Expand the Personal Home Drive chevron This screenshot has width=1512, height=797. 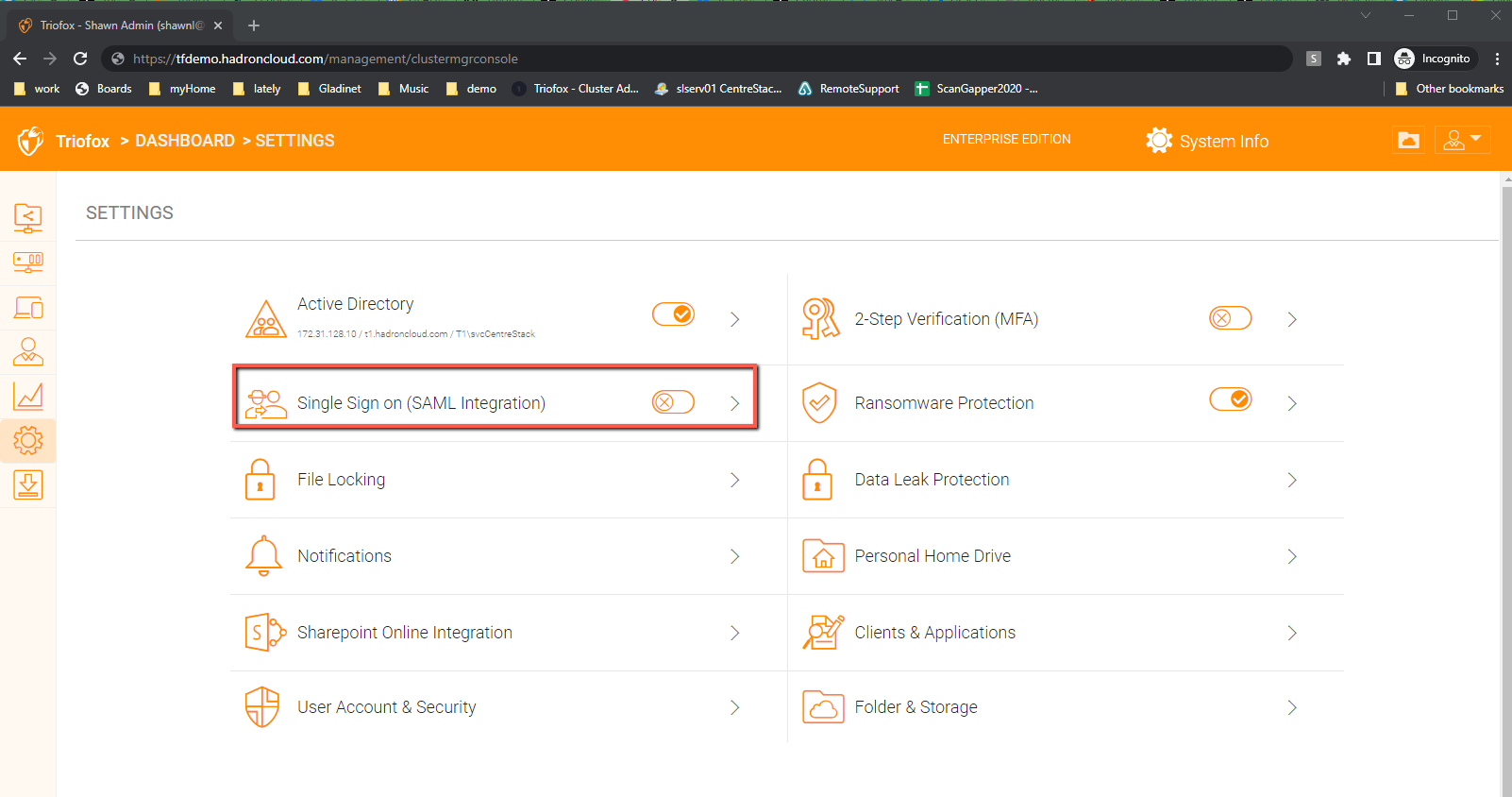click(1292, 556)
